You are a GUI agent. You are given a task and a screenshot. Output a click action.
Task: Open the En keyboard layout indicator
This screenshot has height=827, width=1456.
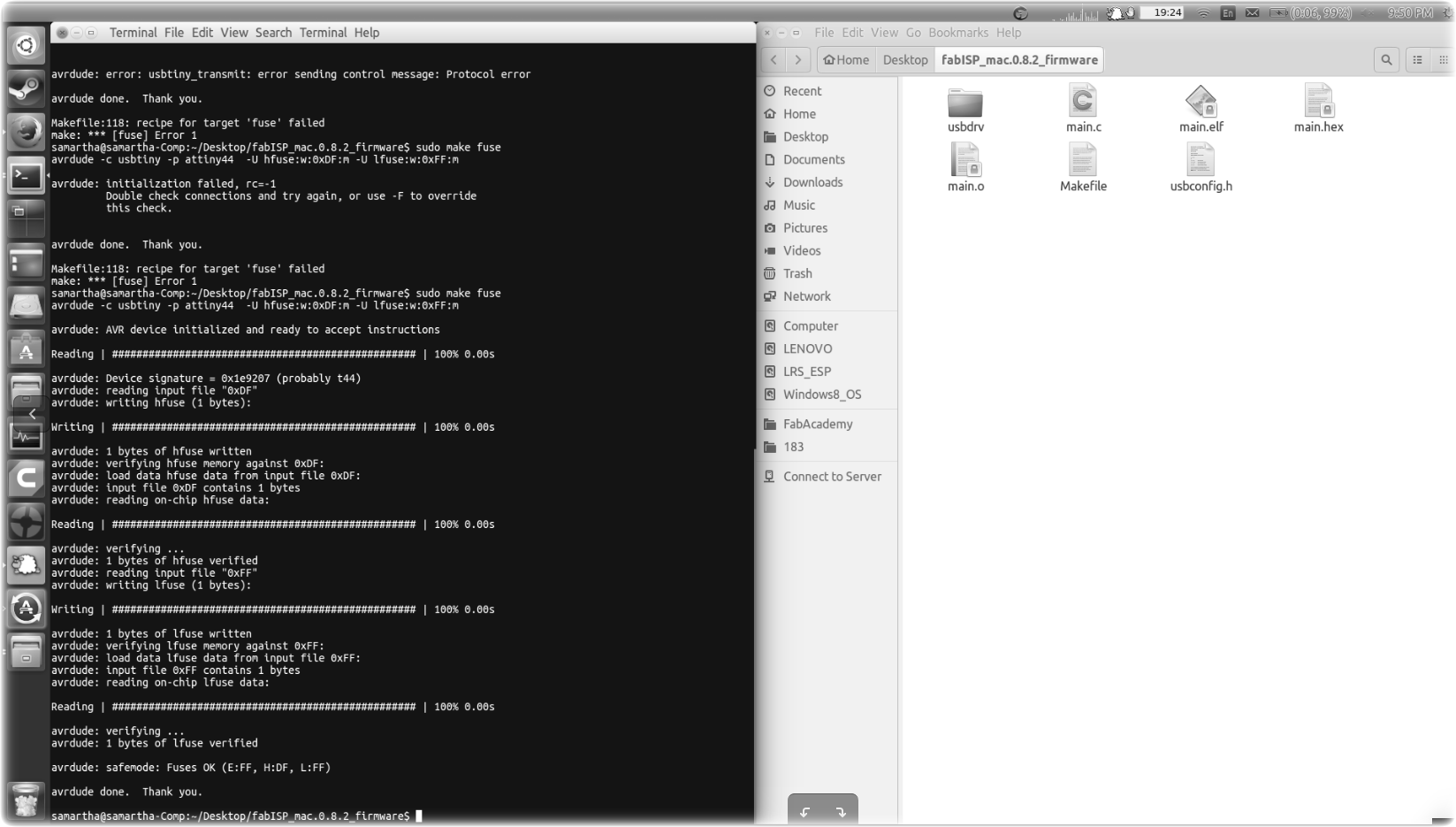[1227, 12]
